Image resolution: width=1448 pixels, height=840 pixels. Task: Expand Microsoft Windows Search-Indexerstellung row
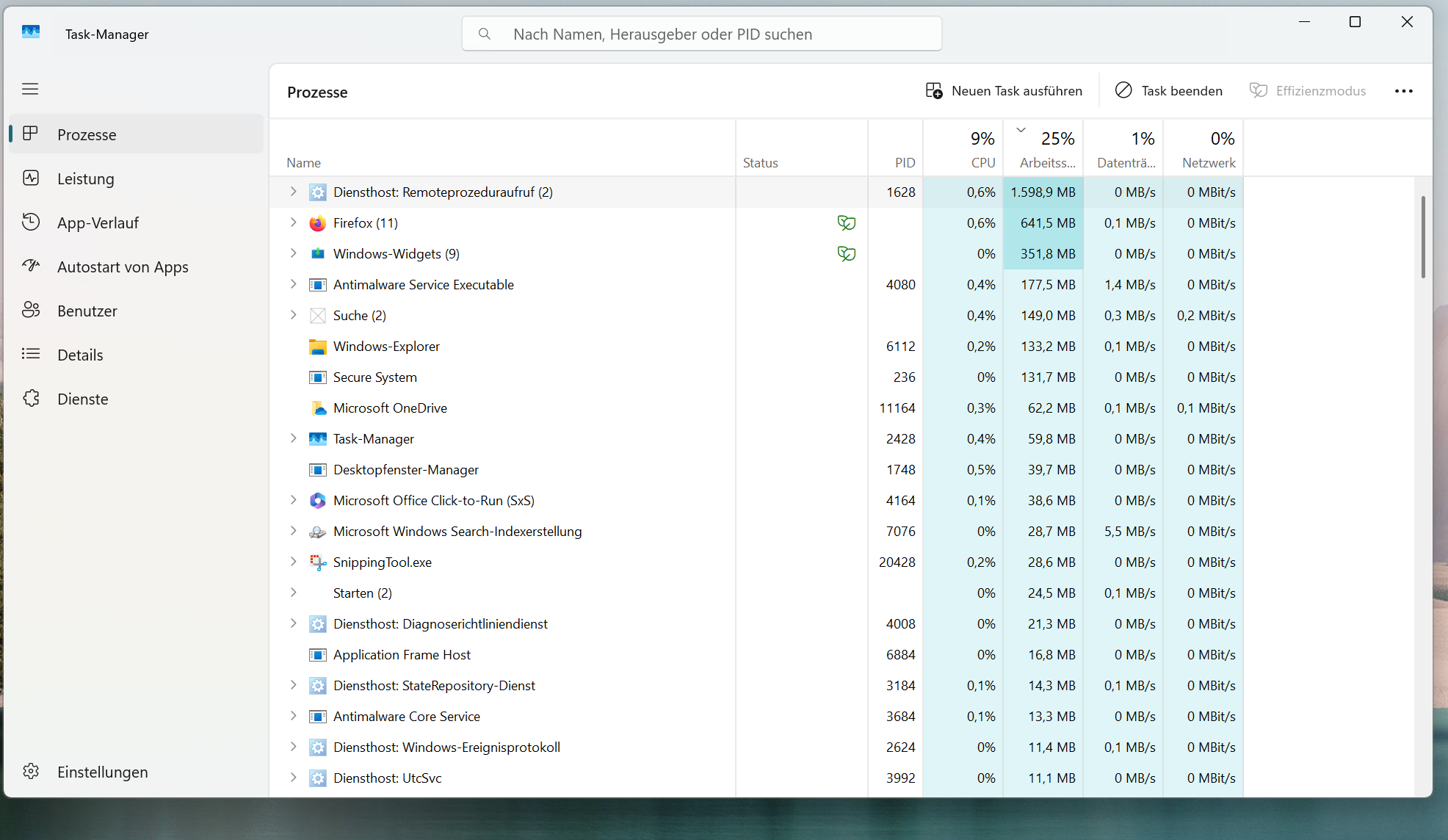[293, 531]
